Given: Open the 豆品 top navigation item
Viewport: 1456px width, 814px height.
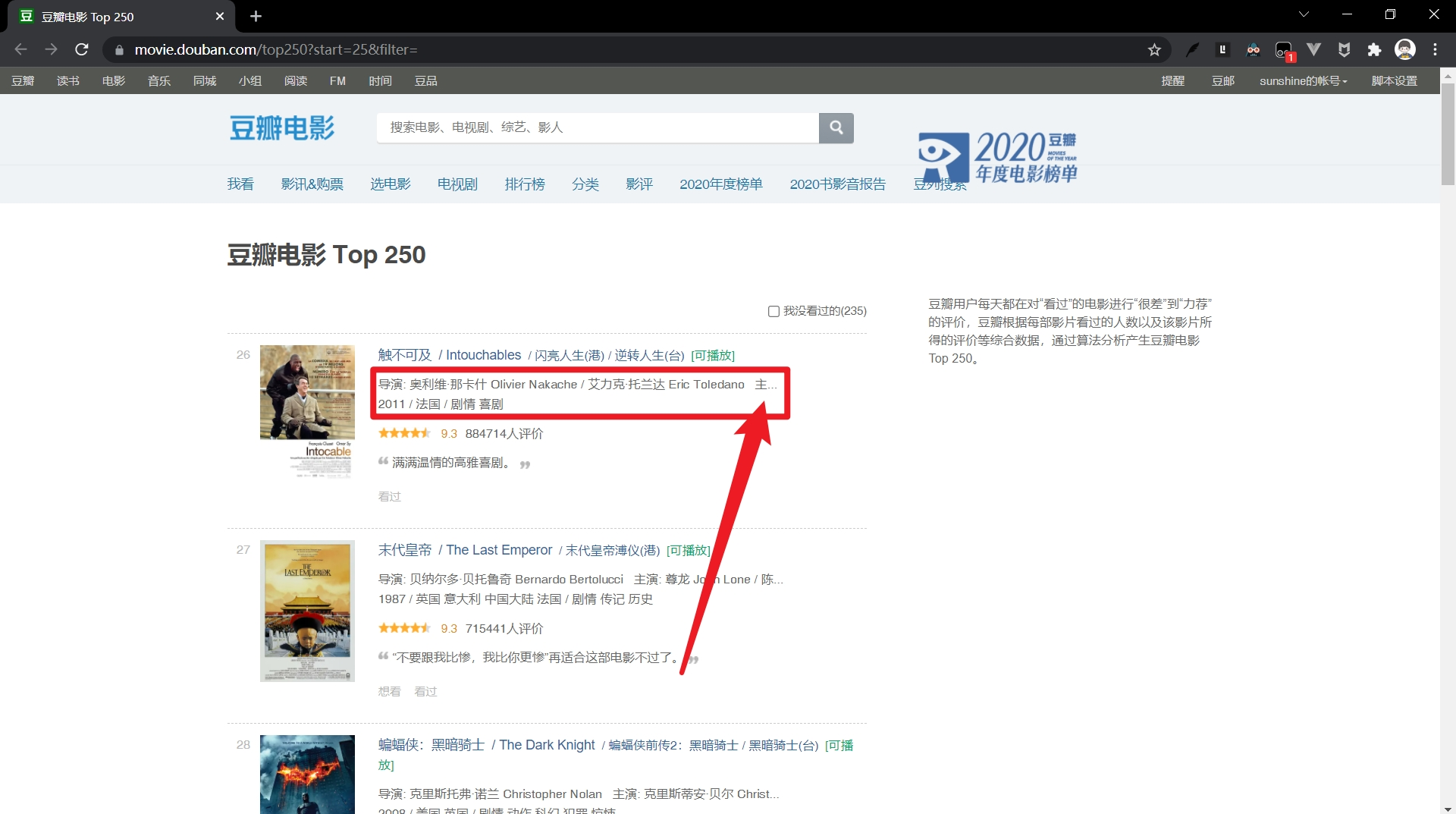Looking at the screenshot, I should pos(426,81).
